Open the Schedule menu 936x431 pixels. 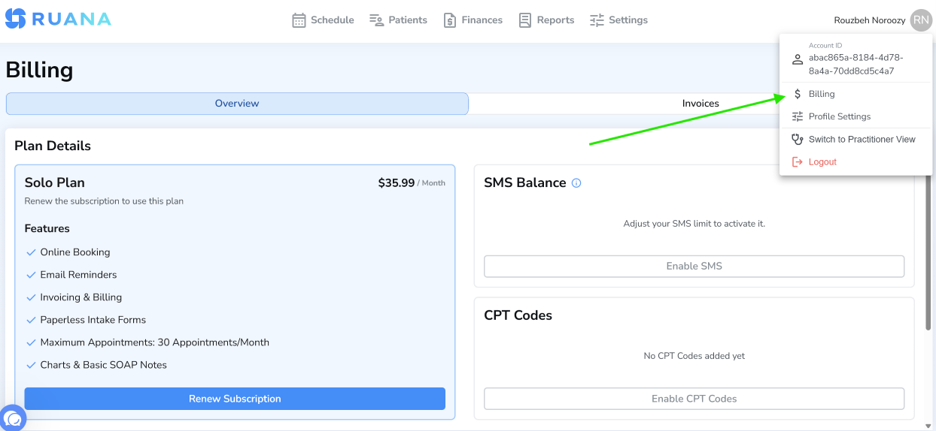tap(323, 20)
